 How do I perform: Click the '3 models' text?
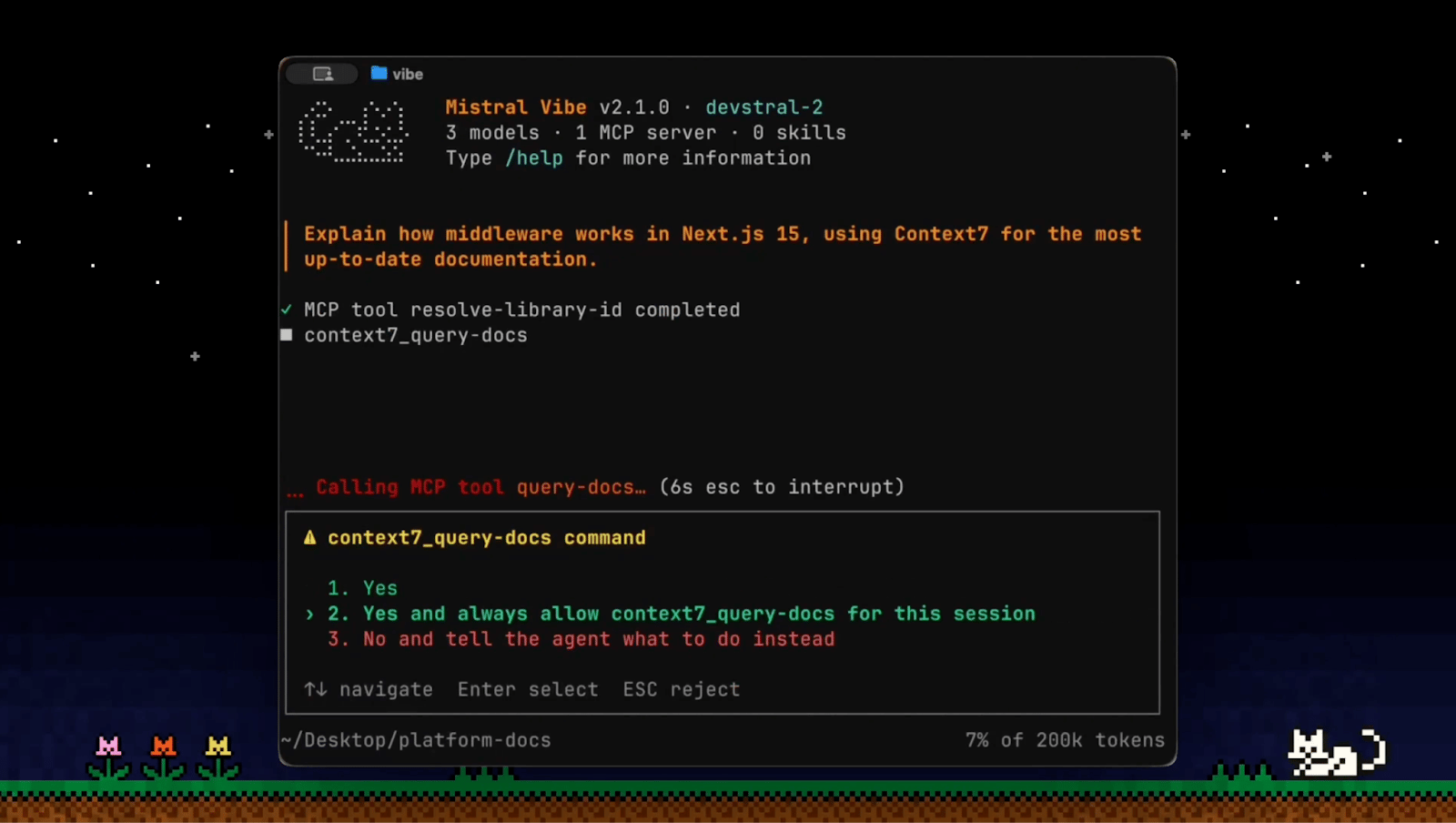coord(492,132)
